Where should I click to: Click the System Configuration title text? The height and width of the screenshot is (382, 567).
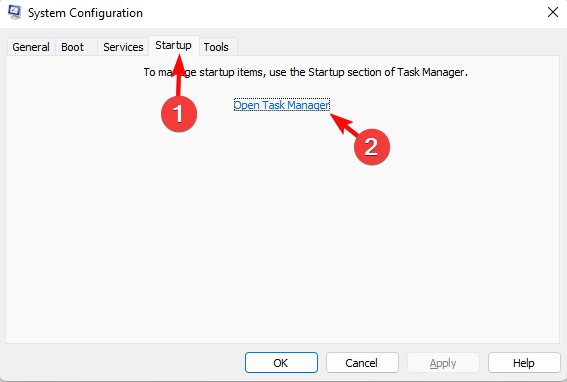pyautogui.click(x=85, y=13)
